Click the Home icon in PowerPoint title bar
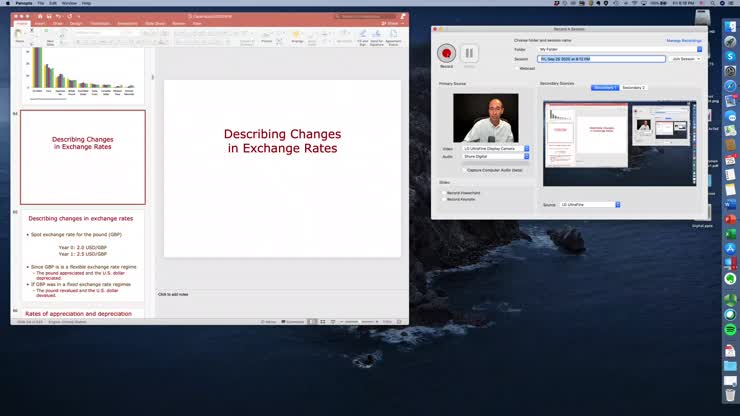The image size is (740, 416). pyautogui.click(x=40, y=16)
